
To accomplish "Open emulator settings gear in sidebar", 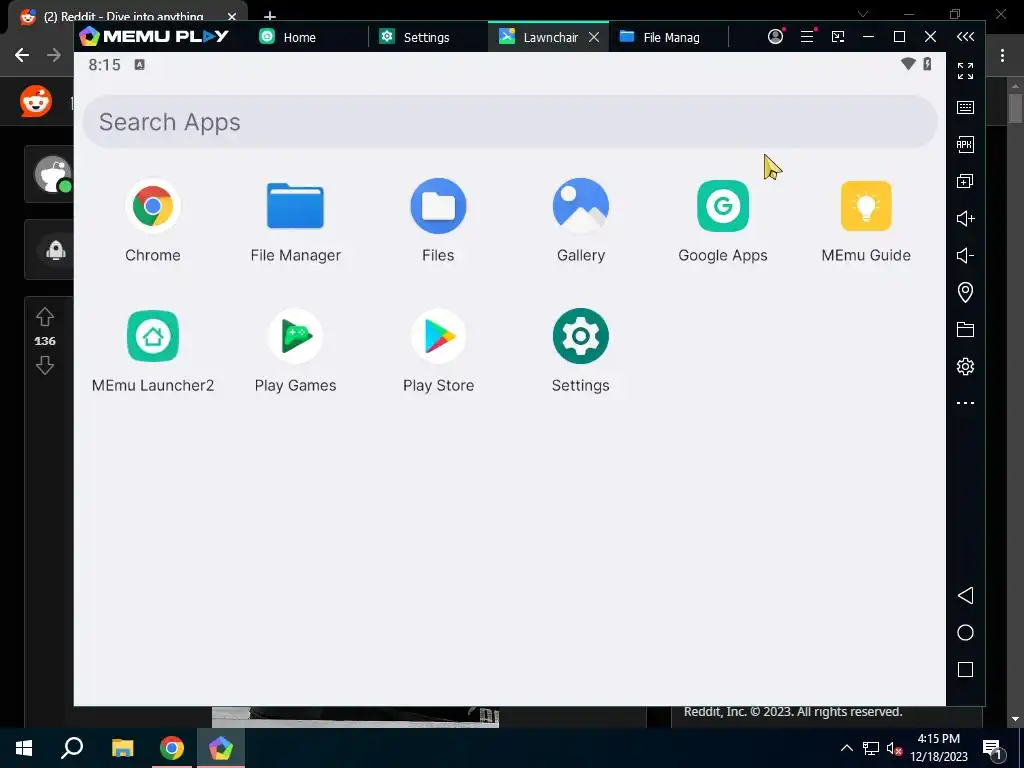I will coord(965,366).
